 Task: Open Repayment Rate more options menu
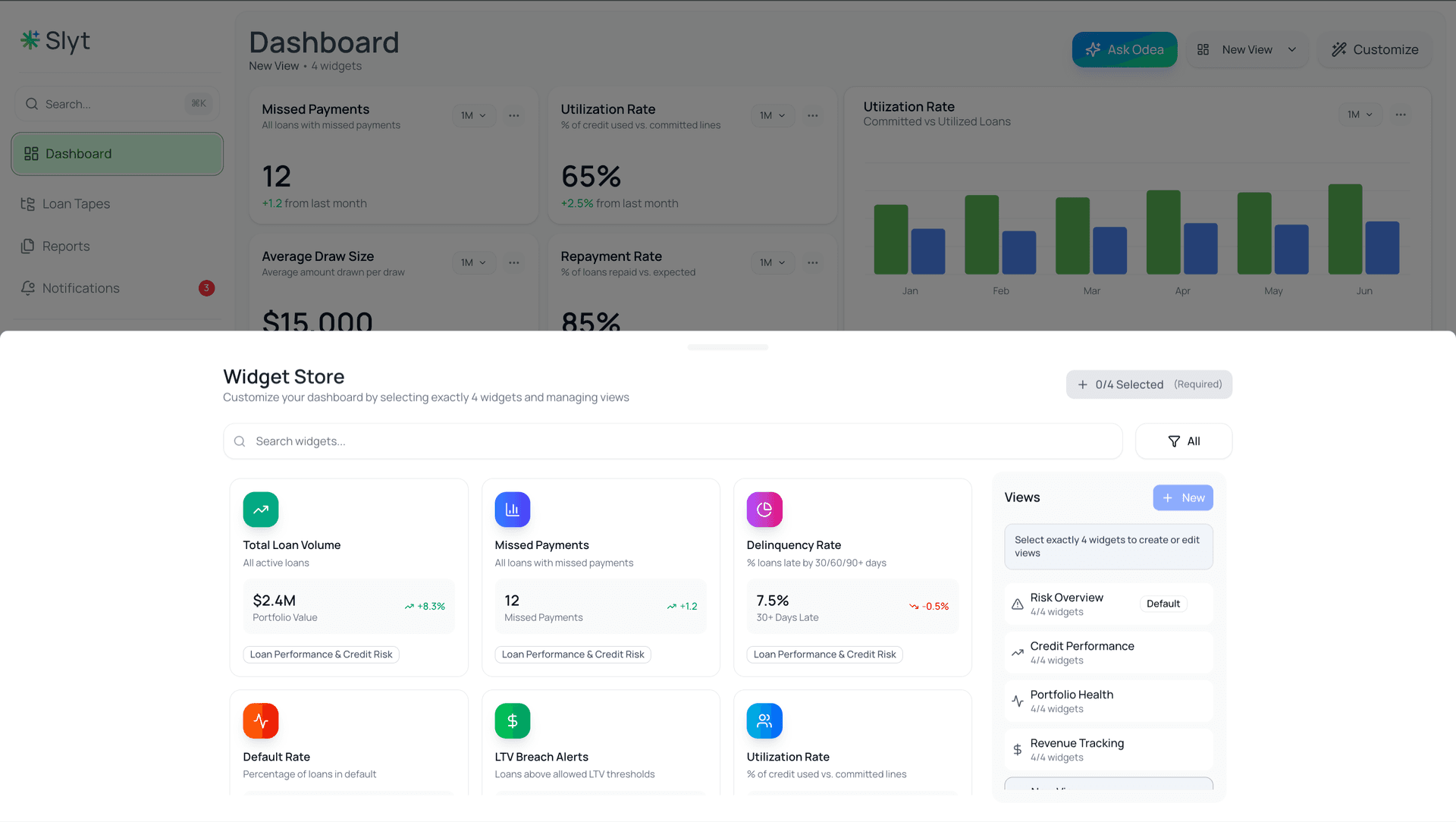click(813, 262)
